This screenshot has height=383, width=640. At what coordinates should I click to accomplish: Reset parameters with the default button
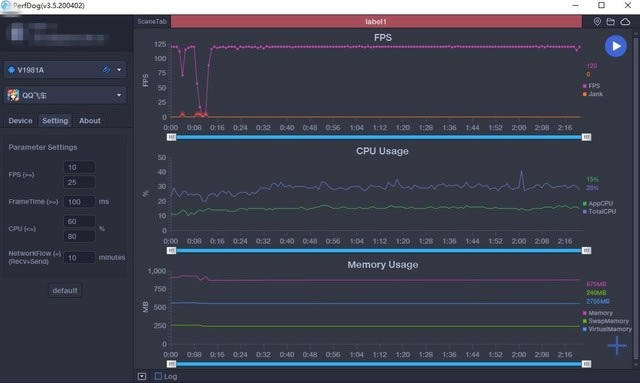click(64, 291)
